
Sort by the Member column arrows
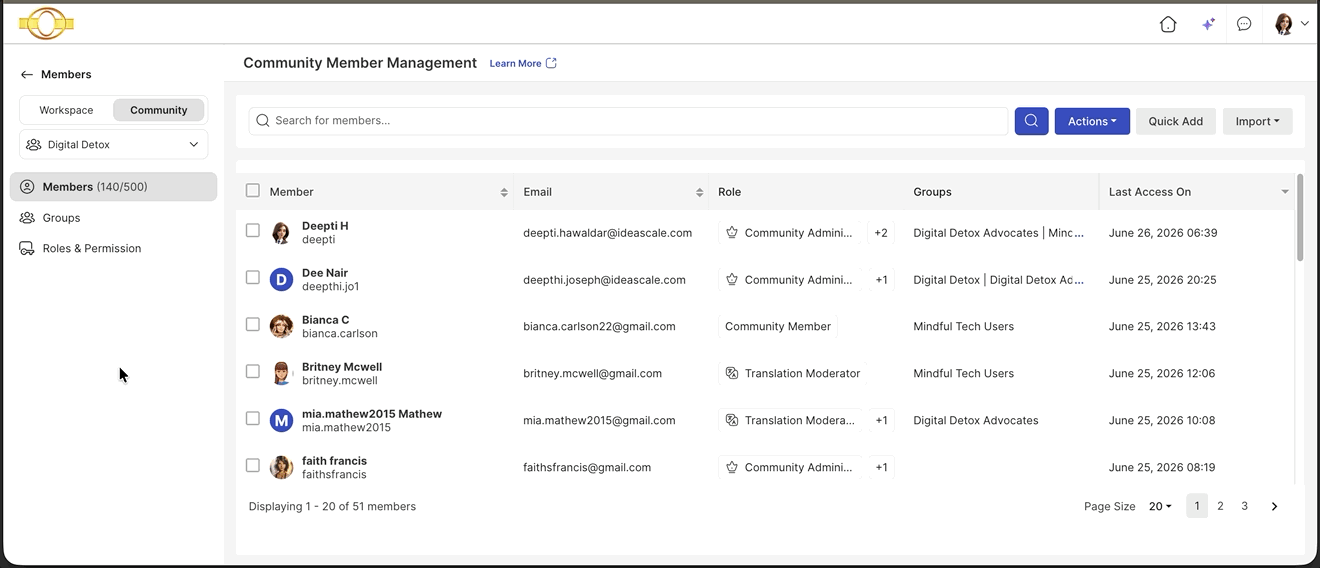pos(504,192)
